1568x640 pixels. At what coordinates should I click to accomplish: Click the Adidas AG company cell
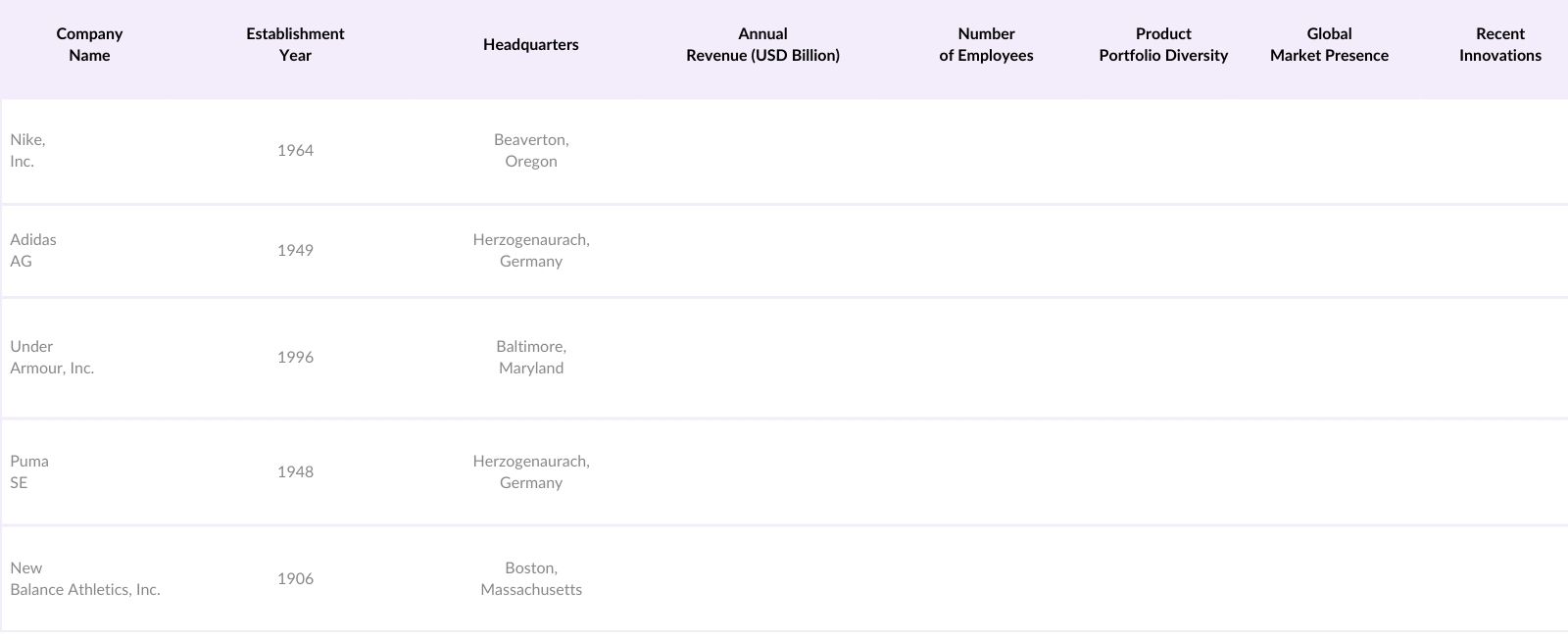coord(33,251)
